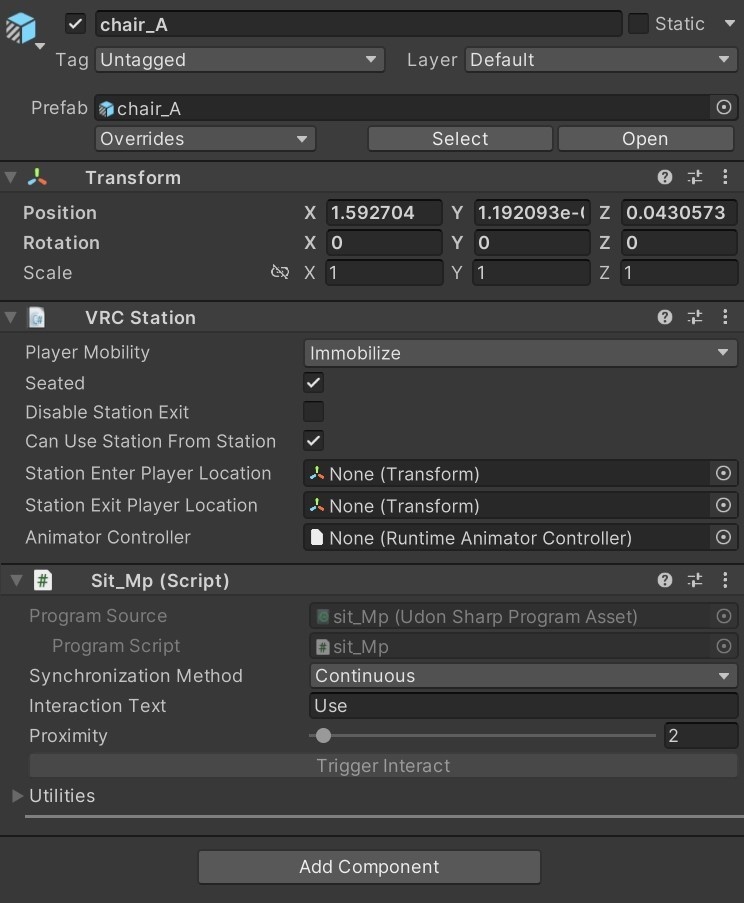The image size is (744, 903).
Task: Open object picker for Station Enter Player Location
Action: coord(724,474)
